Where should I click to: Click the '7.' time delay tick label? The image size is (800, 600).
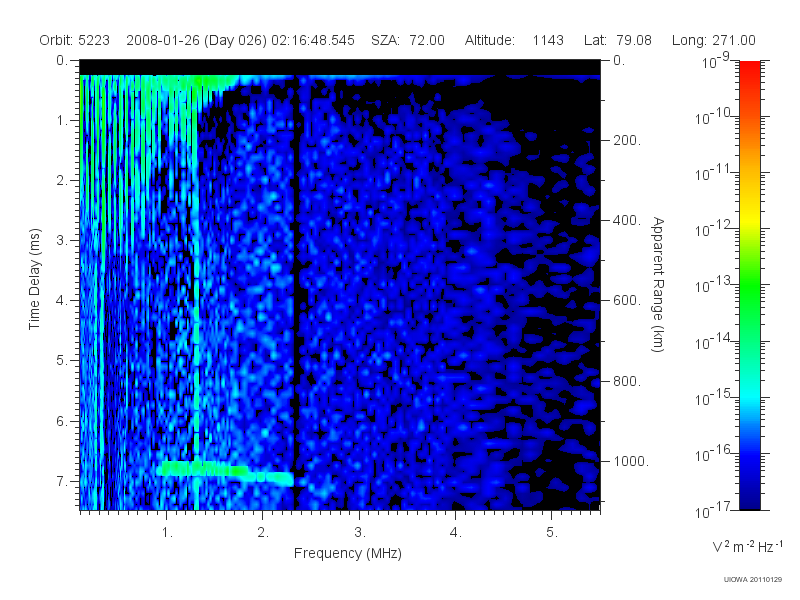pyautogui.click(x=62, y=481)
